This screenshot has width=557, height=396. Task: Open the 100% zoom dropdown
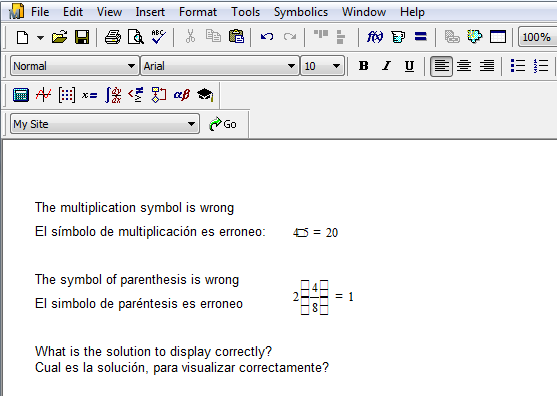(537, 37)
